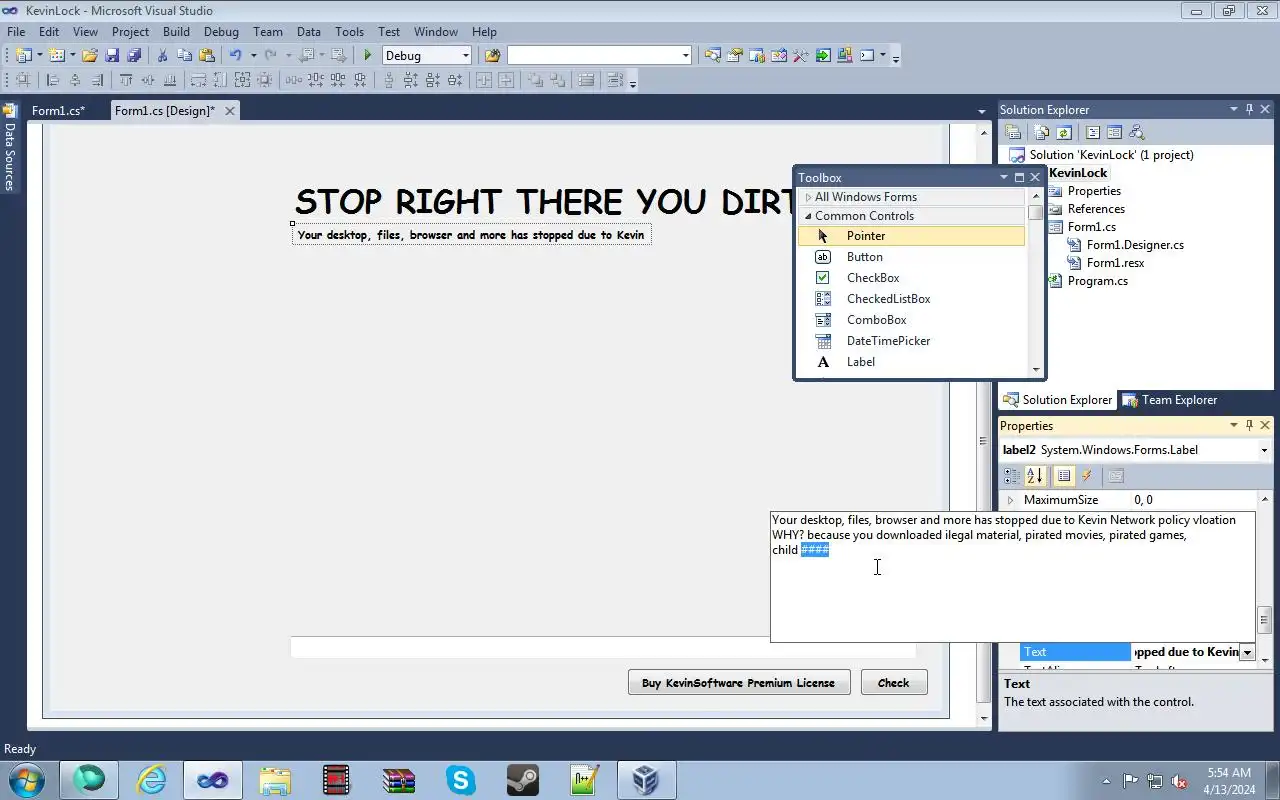Click the Text property dropdown arrow
Image resolution: width=1280 pixels, height=800 pixels.
[1247, 652]
